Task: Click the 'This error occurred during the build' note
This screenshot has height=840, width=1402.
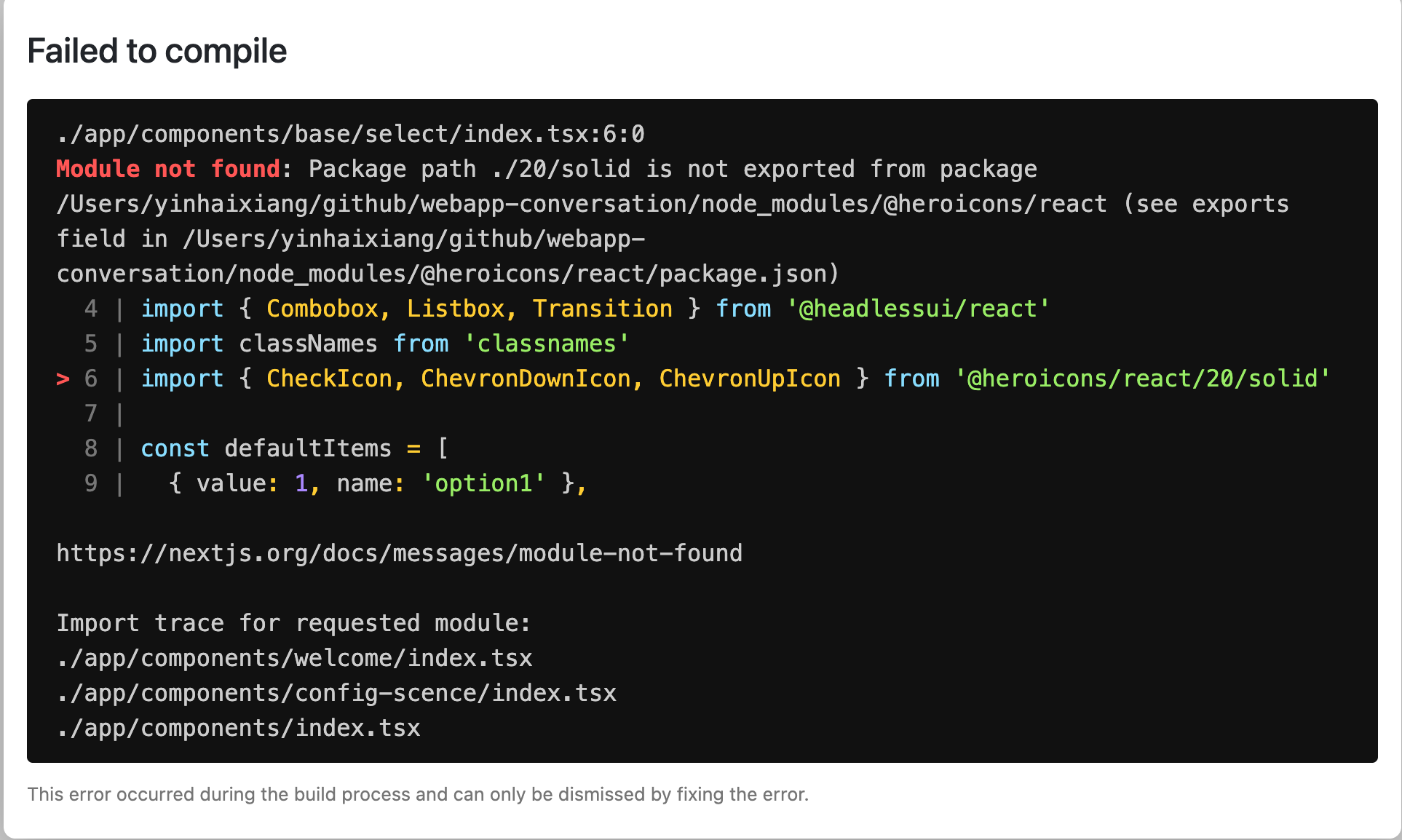Action: tap(418, 794)
